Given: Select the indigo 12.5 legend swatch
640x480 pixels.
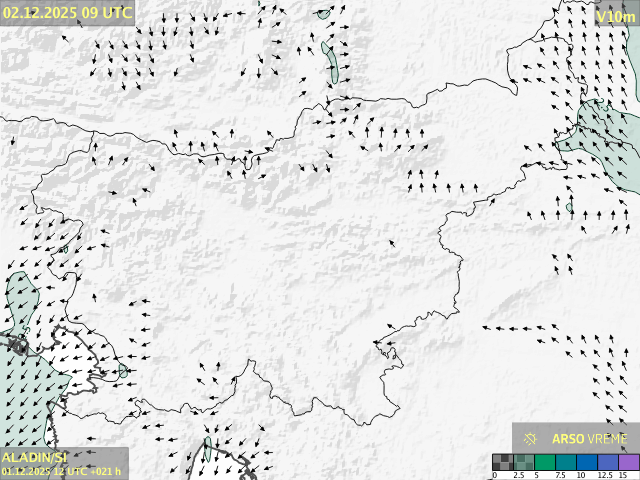Looking at the screenshot, I should coord(607,462).
